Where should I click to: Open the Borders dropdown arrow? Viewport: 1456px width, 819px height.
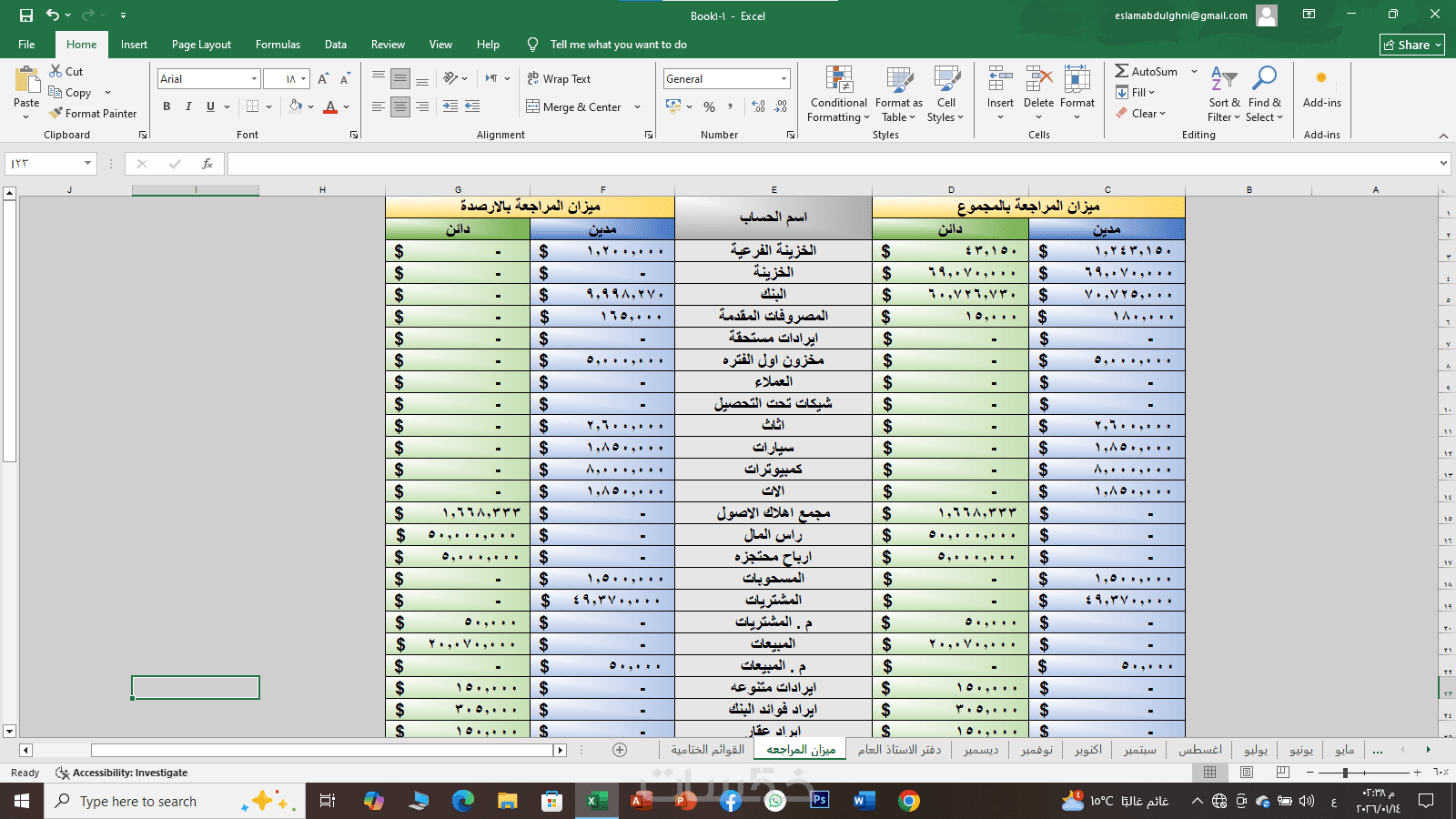coord(268,106)
